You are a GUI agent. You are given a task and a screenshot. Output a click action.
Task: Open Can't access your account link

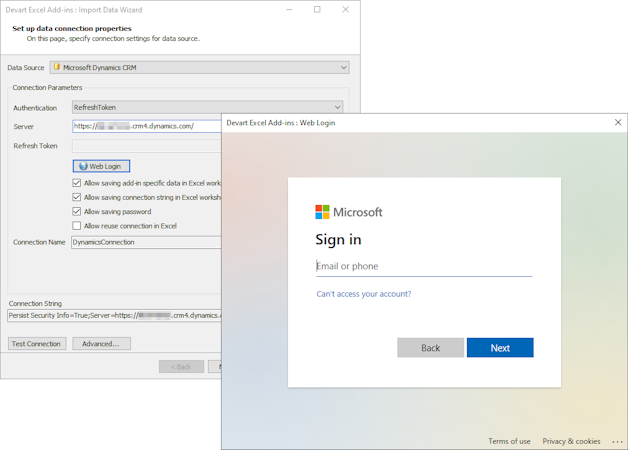coord(364,294)
